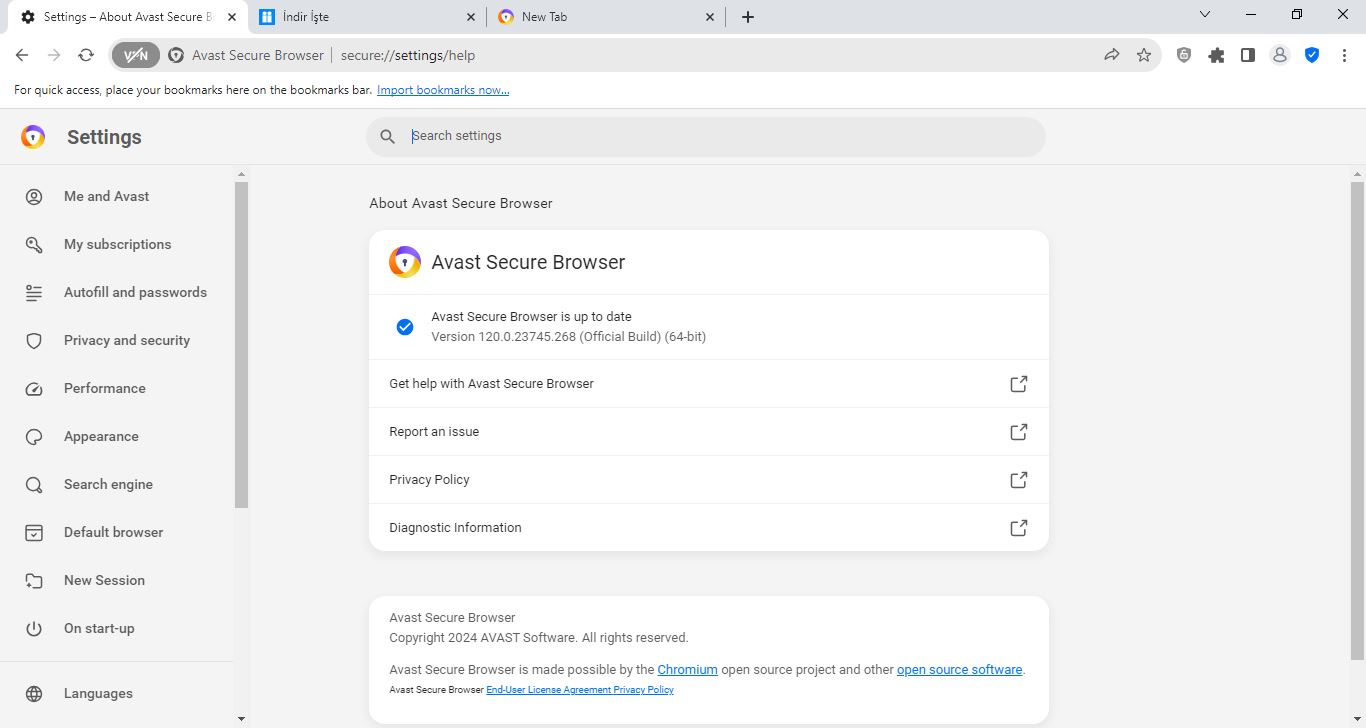Click external link icon beside Report an issue
This screenshot has height=728, width=1366.
click(1018, 432)
